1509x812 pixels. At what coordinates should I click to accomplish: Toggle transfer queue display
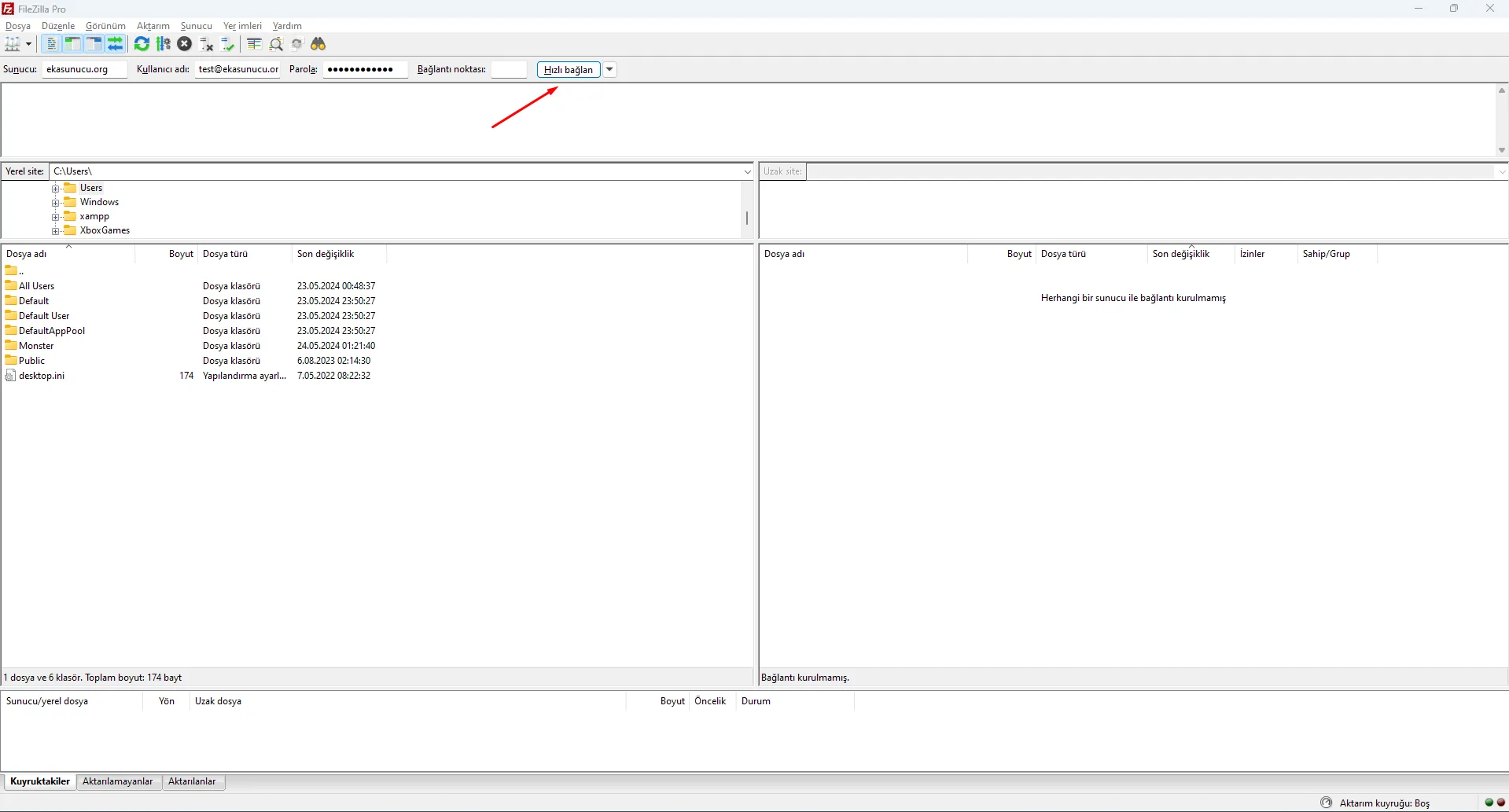116,44
